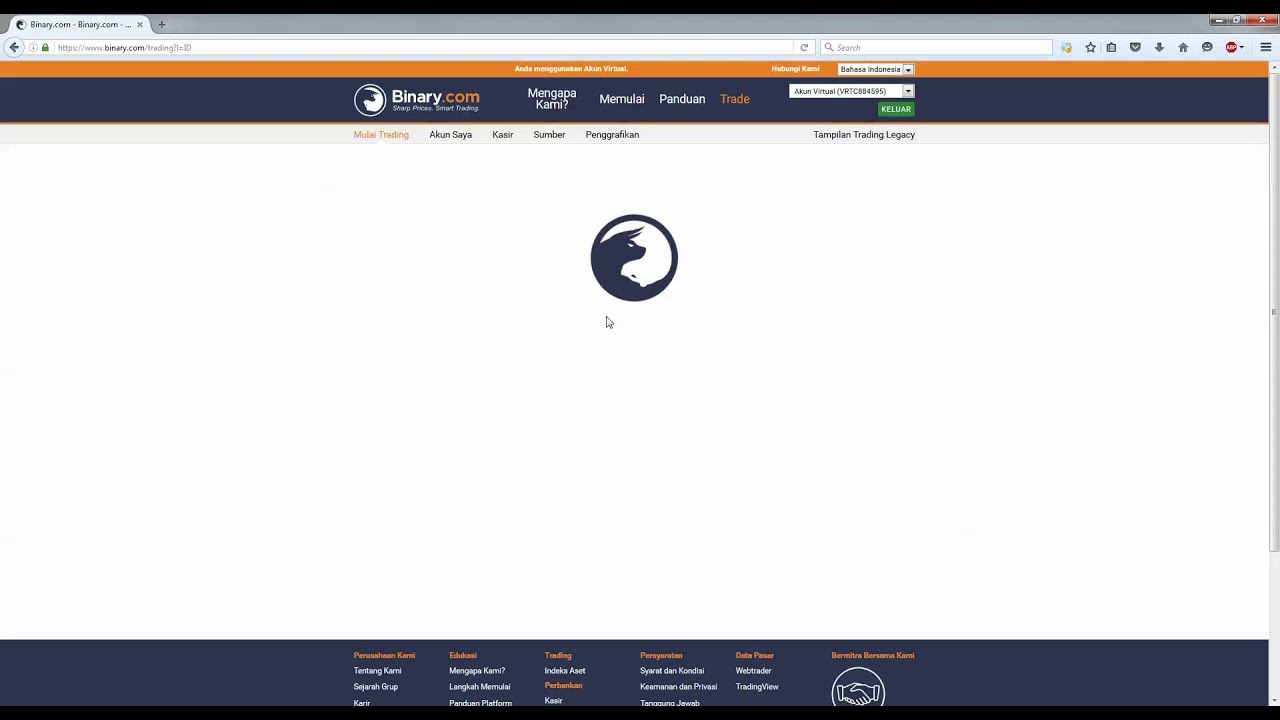Reload the page with the refresh icon
This screenshot has width=1280, height=720.
pos(804,47)
